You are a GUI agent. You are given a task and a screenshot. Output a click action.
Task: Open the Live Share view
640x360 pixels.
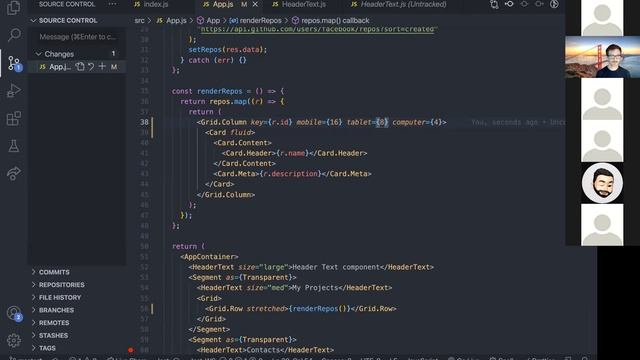[x=14, y=173]
